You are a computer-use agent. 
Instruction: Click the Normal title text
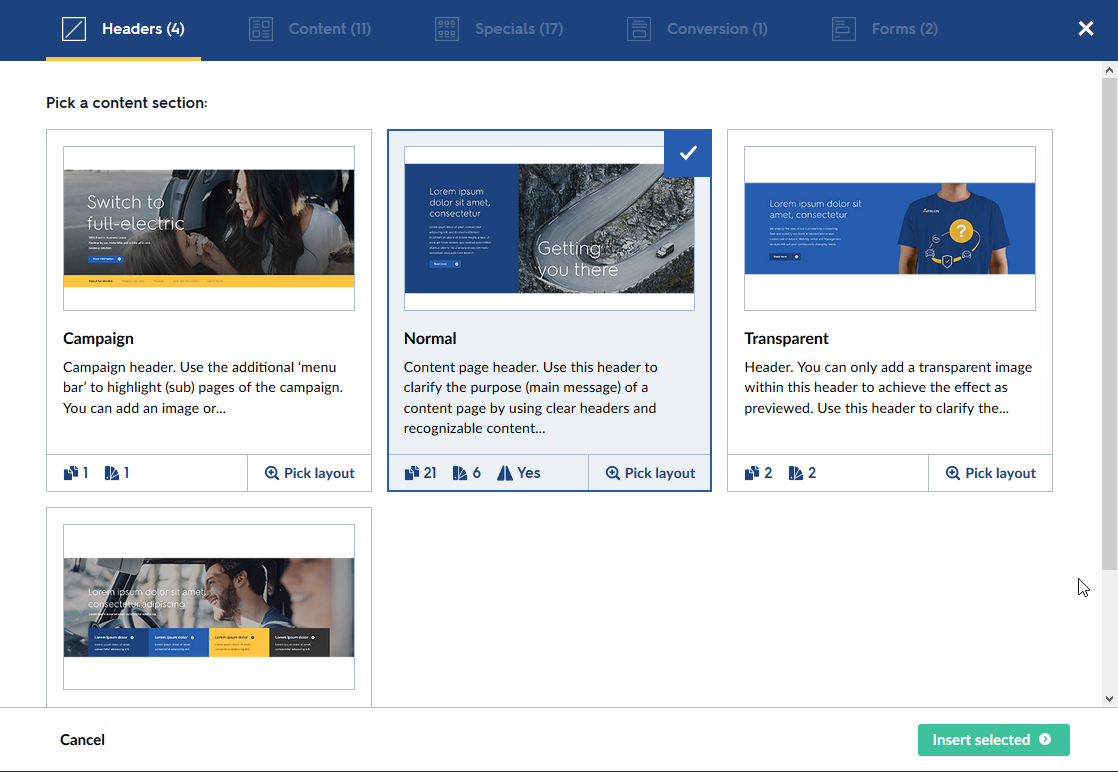[430, 339]
